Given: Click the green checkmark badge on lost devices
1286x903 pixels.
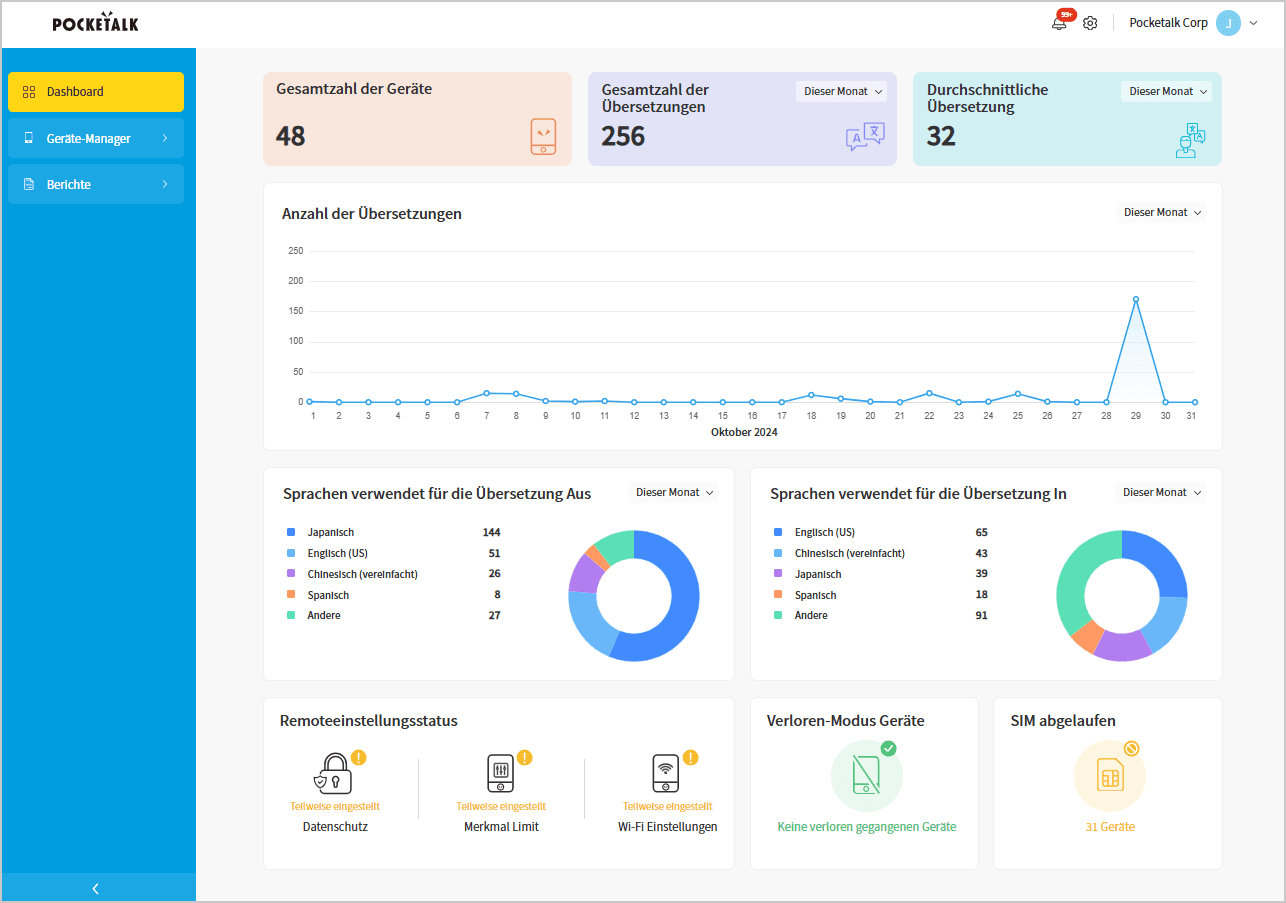Looking at the screenshot, I should point(888,749).
